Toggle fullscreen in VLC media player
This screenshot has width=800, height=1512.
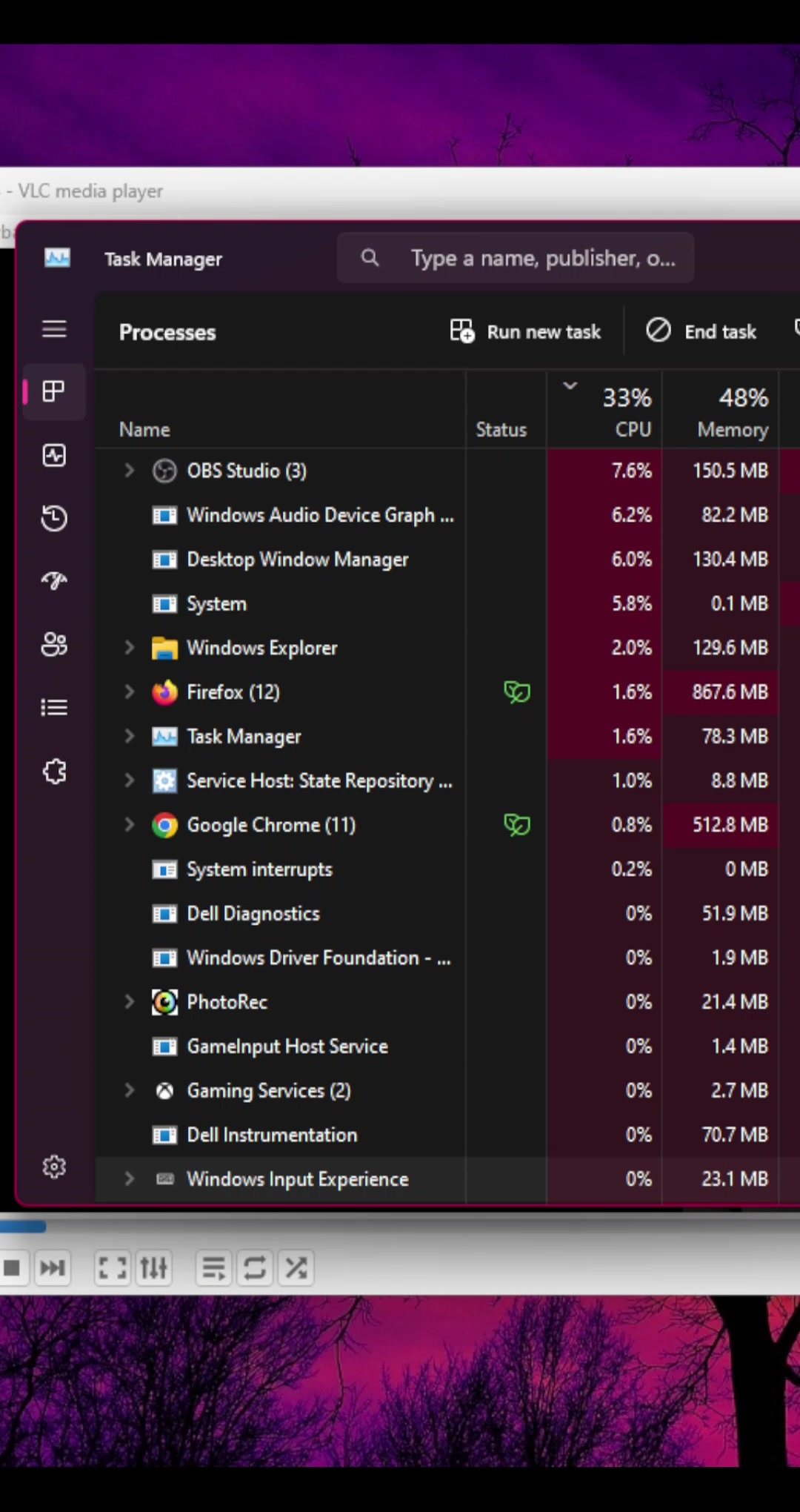coord(112,1267)
